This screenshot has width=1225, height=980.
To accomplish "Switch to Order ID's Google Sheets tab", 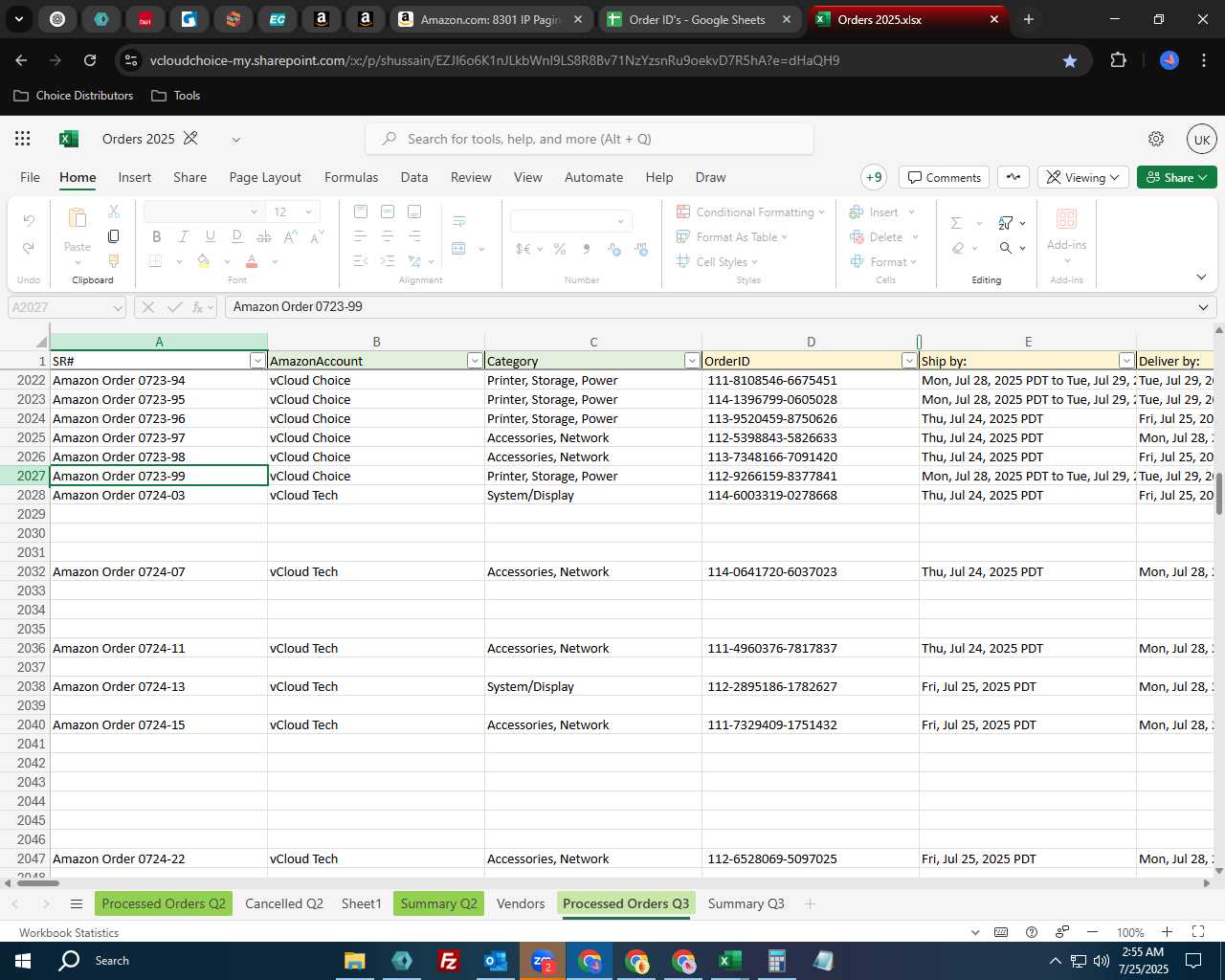I will [x=702, y=19].
